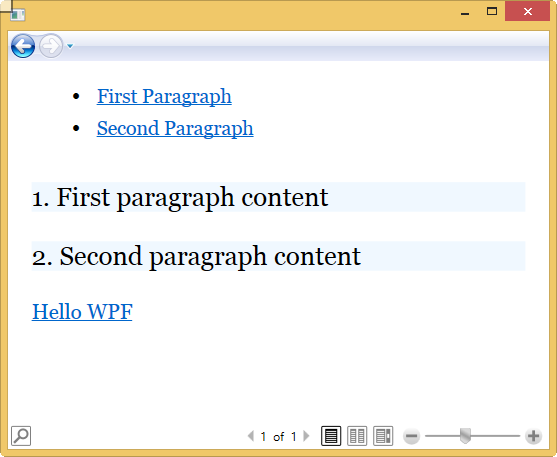The height and width of the screenshot is (457, 557).
Task: Follow the First Paragraph link
Action: (x=164, y=97)
